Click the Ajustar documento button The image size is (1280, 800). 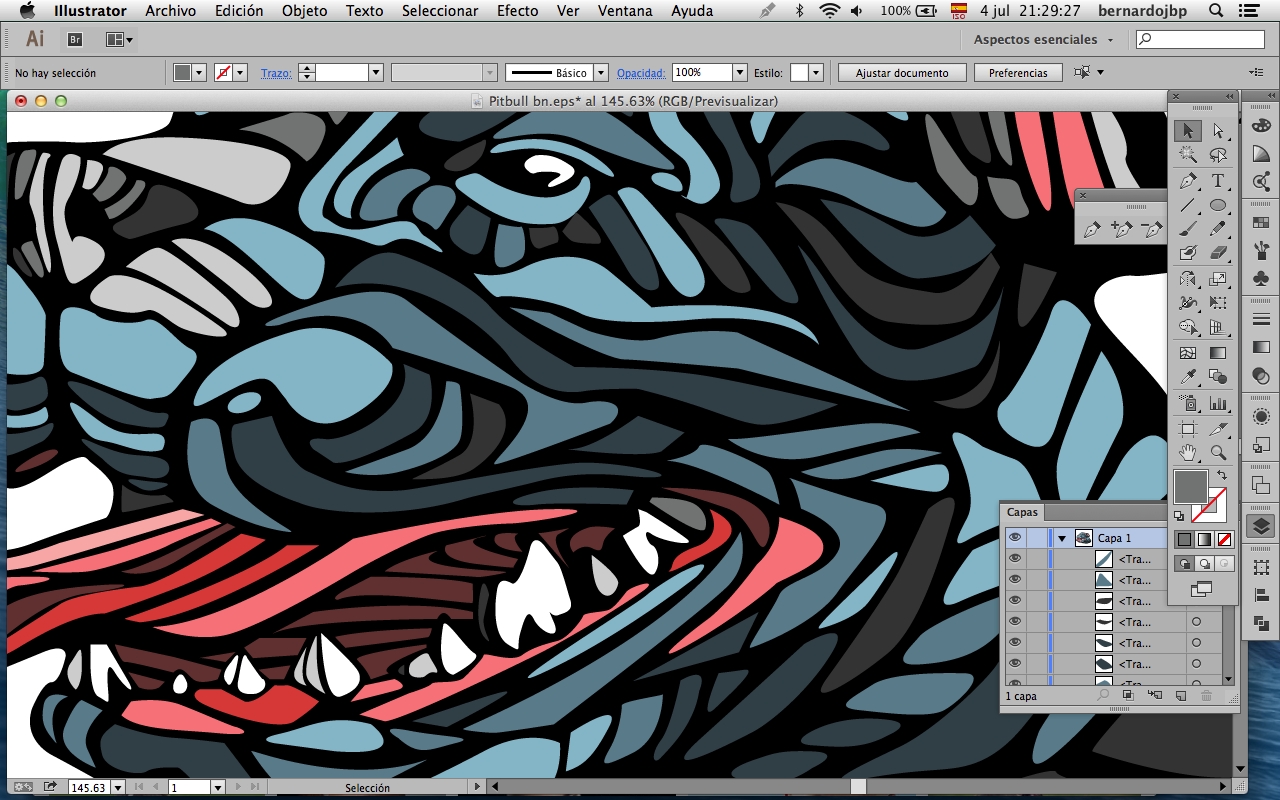(x=902, y=73)
